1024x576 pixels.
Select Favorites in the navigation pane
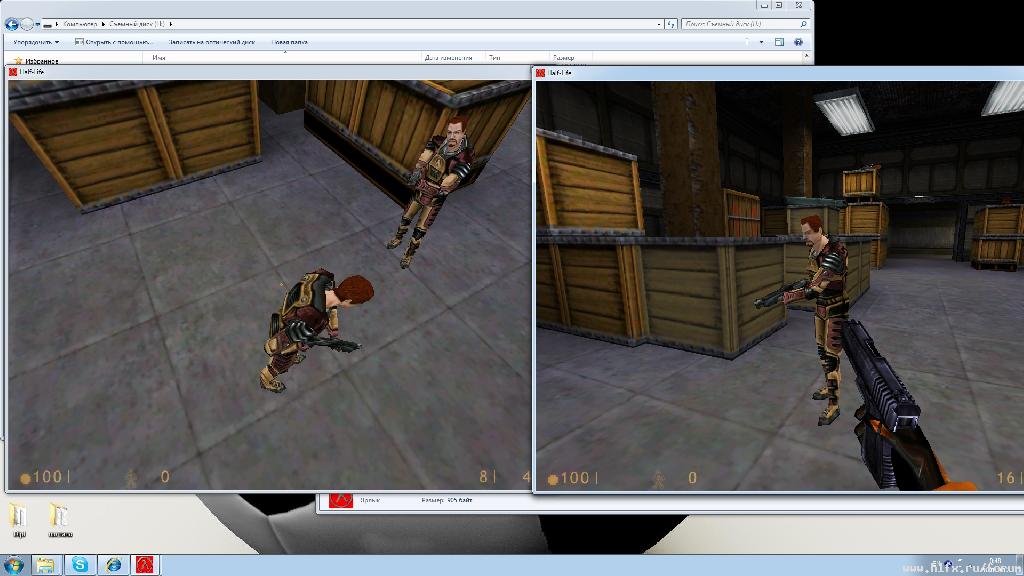[40, 61]
